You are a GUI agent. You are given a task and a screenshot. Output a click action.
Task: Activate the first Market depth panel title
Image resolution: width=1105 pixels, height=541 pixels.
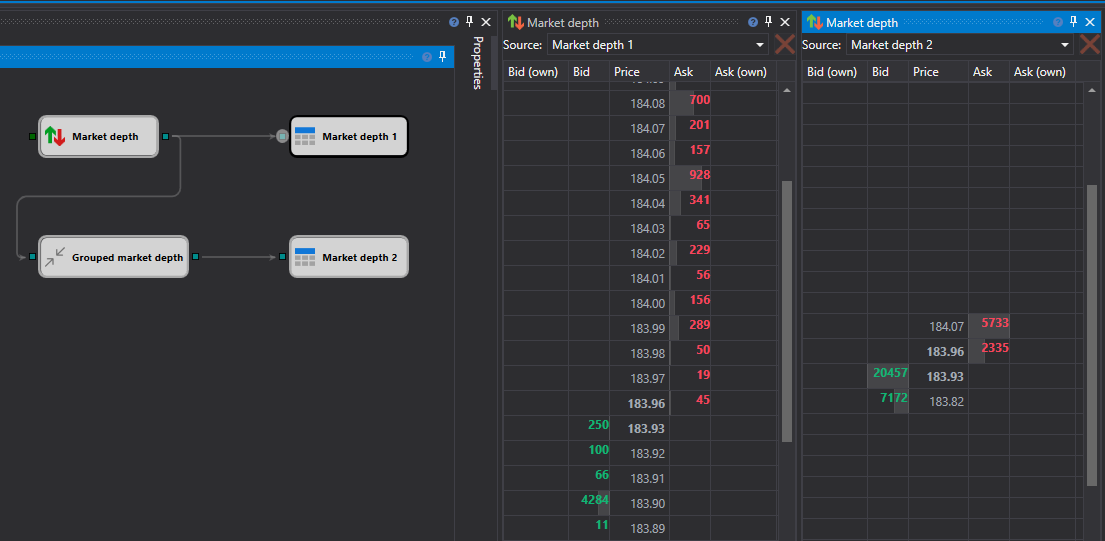click(x=563, y=23)
